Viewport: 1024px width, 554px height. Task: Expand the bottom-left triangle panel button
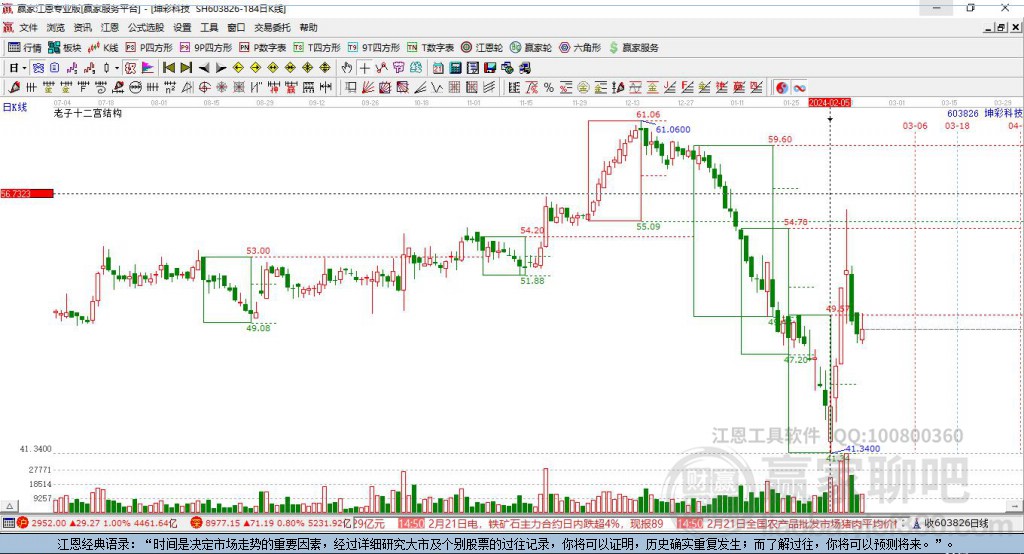pos(9,506)
